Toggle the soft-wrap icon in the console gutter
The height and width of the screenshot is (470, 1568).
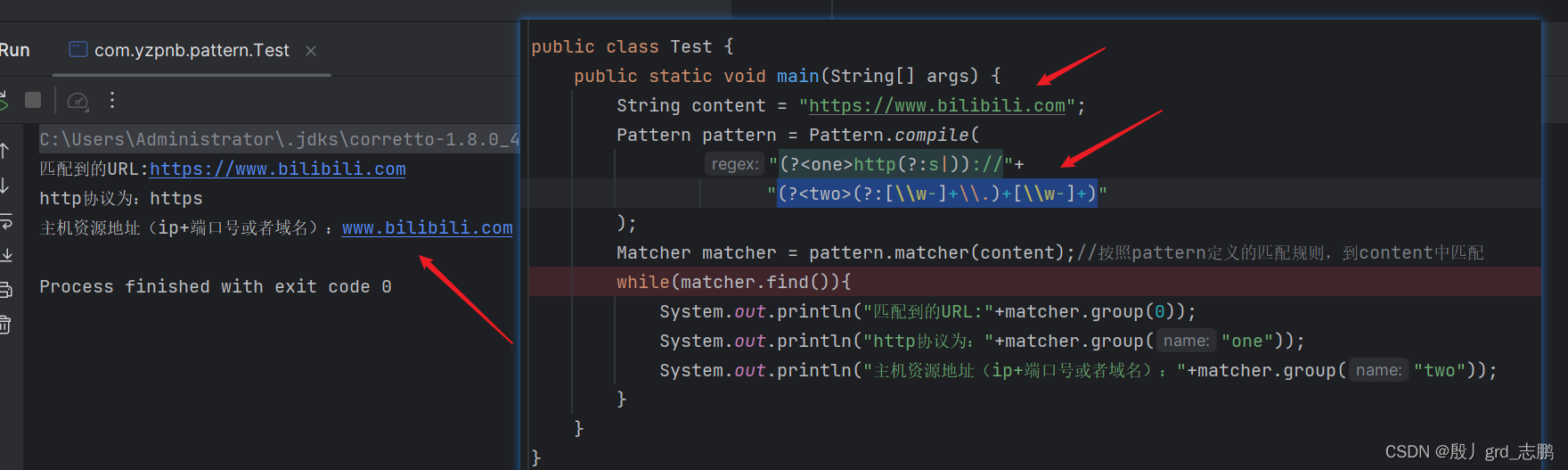point(5,220)
